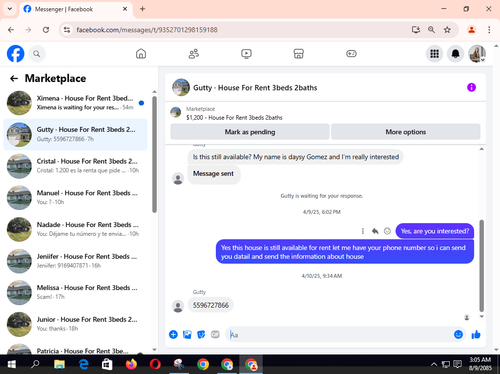
Task: Open browser zoom magnifier icon
Action: (431, 30)
